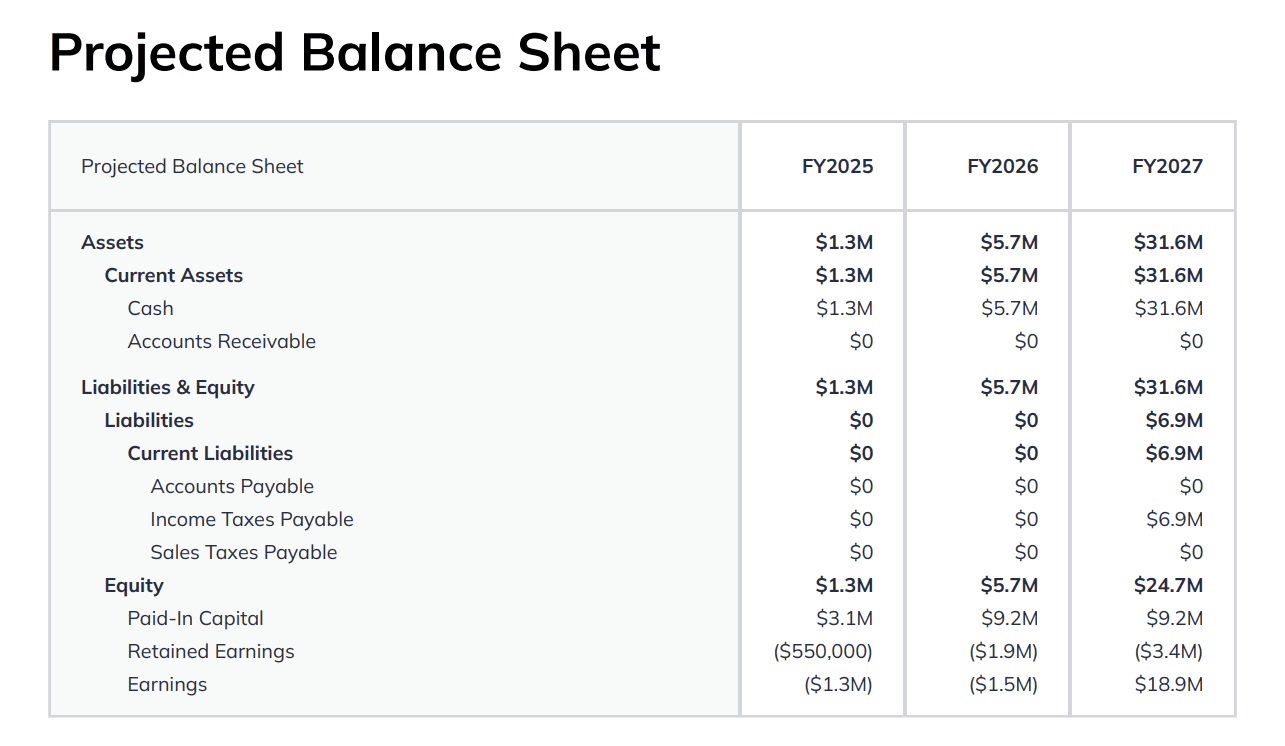
Task: Click the FY2026 column header
Action: 1003,166
